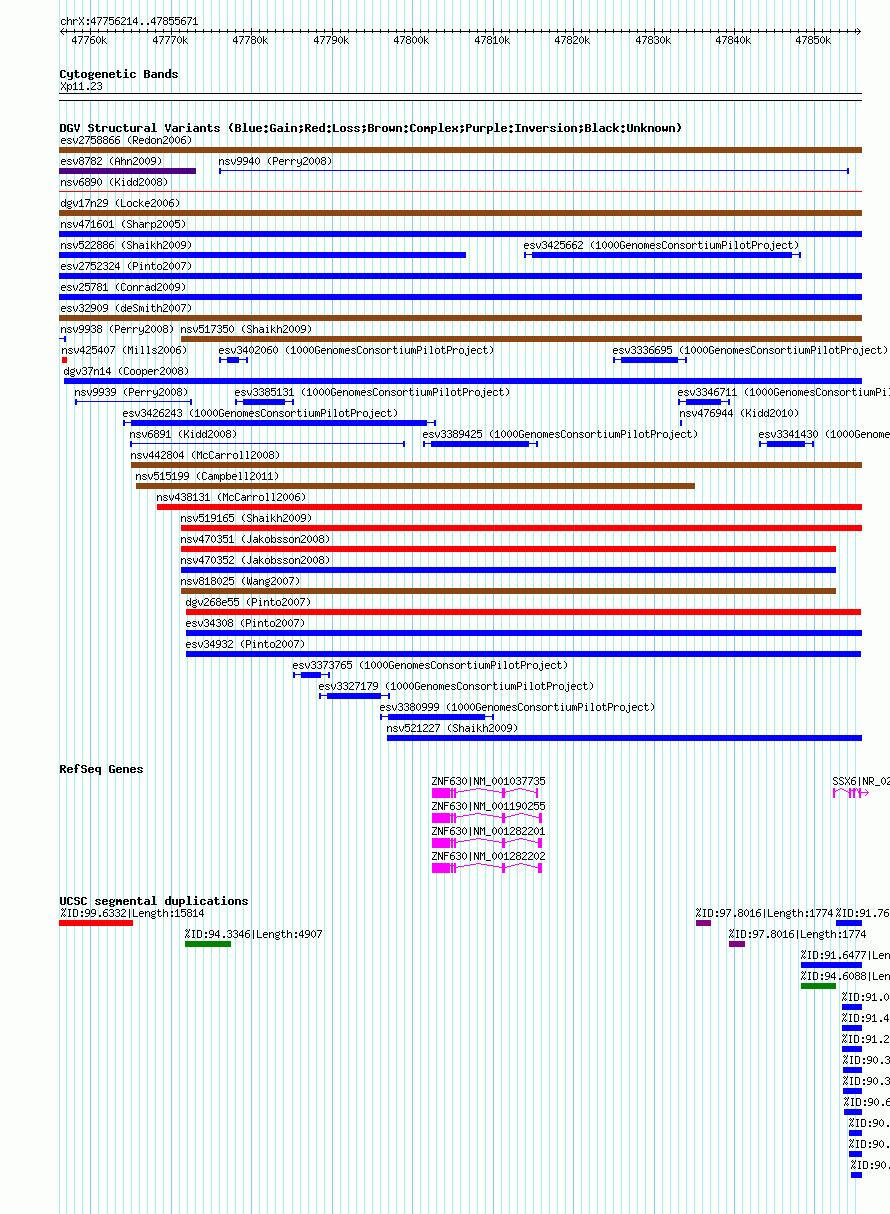Open the UCSC segmental duplications track title

click(154, 901)
